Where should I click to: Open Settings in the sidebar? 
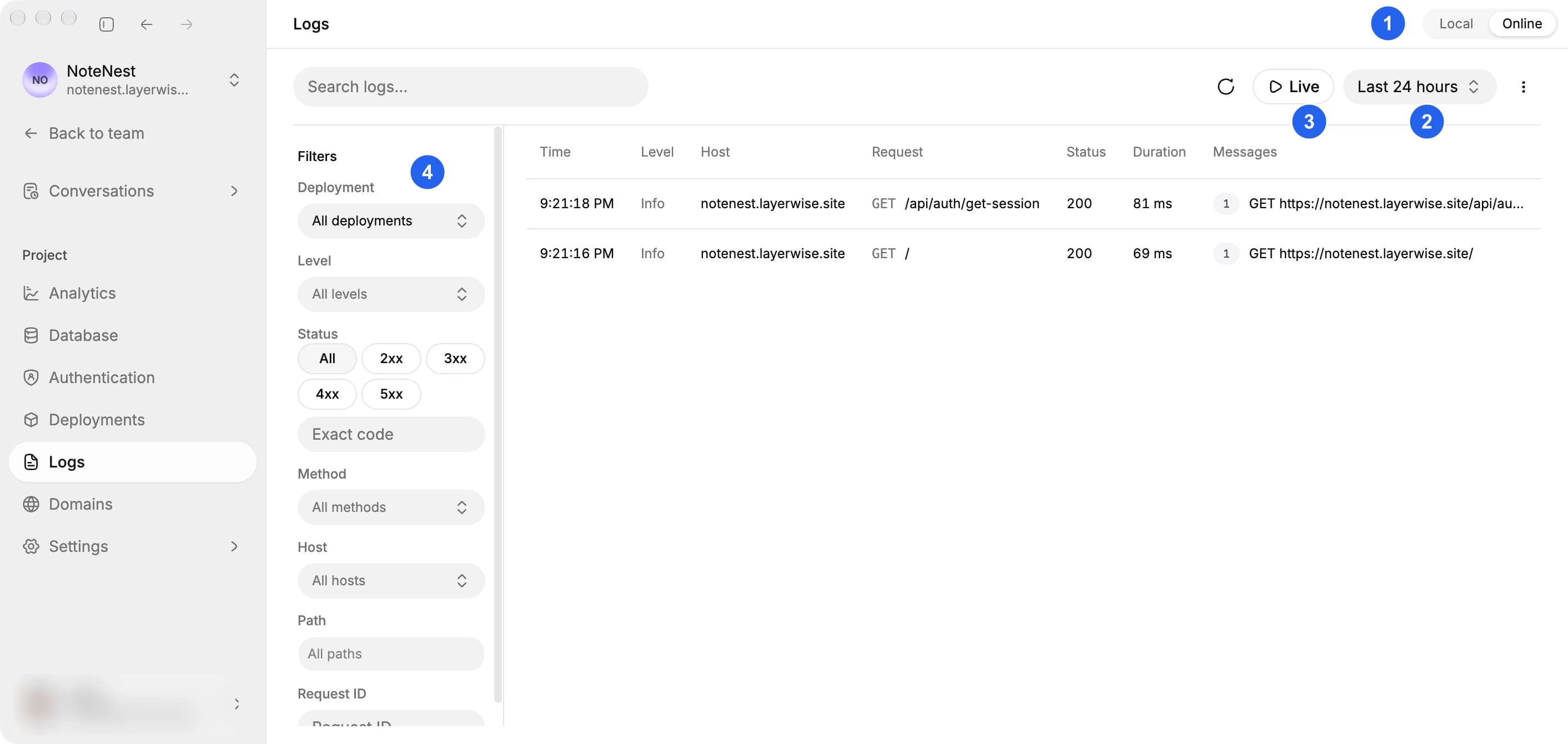click(132, 547)
